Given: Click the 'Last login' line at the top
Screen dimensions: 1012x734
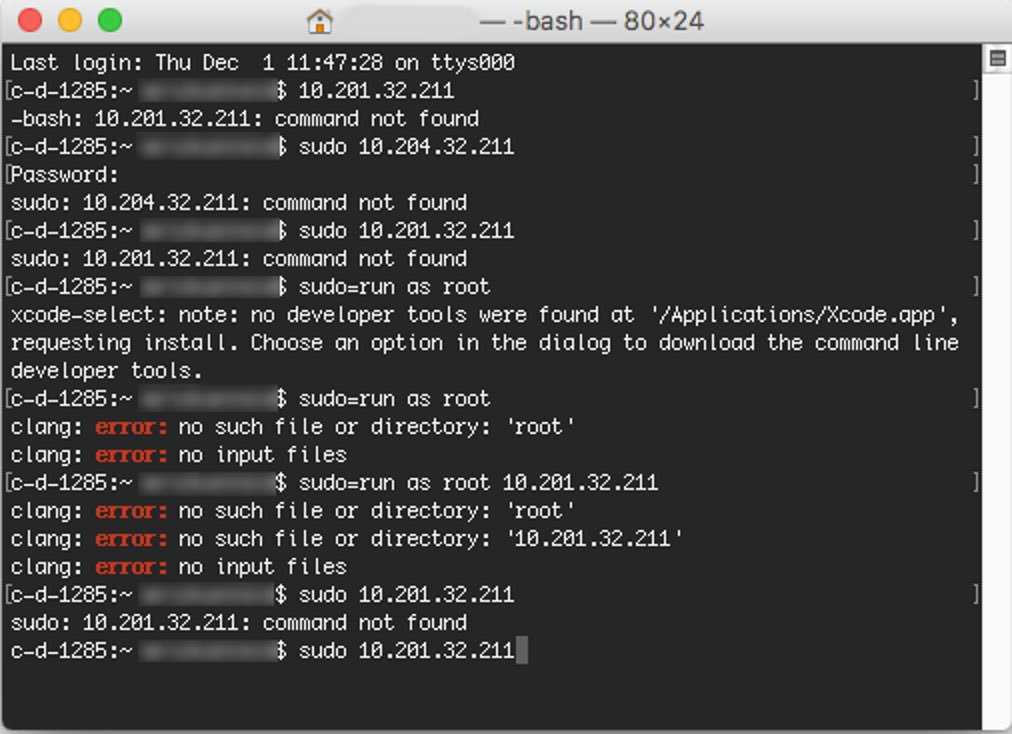Looking at the screenshot, I should (x=260, y=62).
